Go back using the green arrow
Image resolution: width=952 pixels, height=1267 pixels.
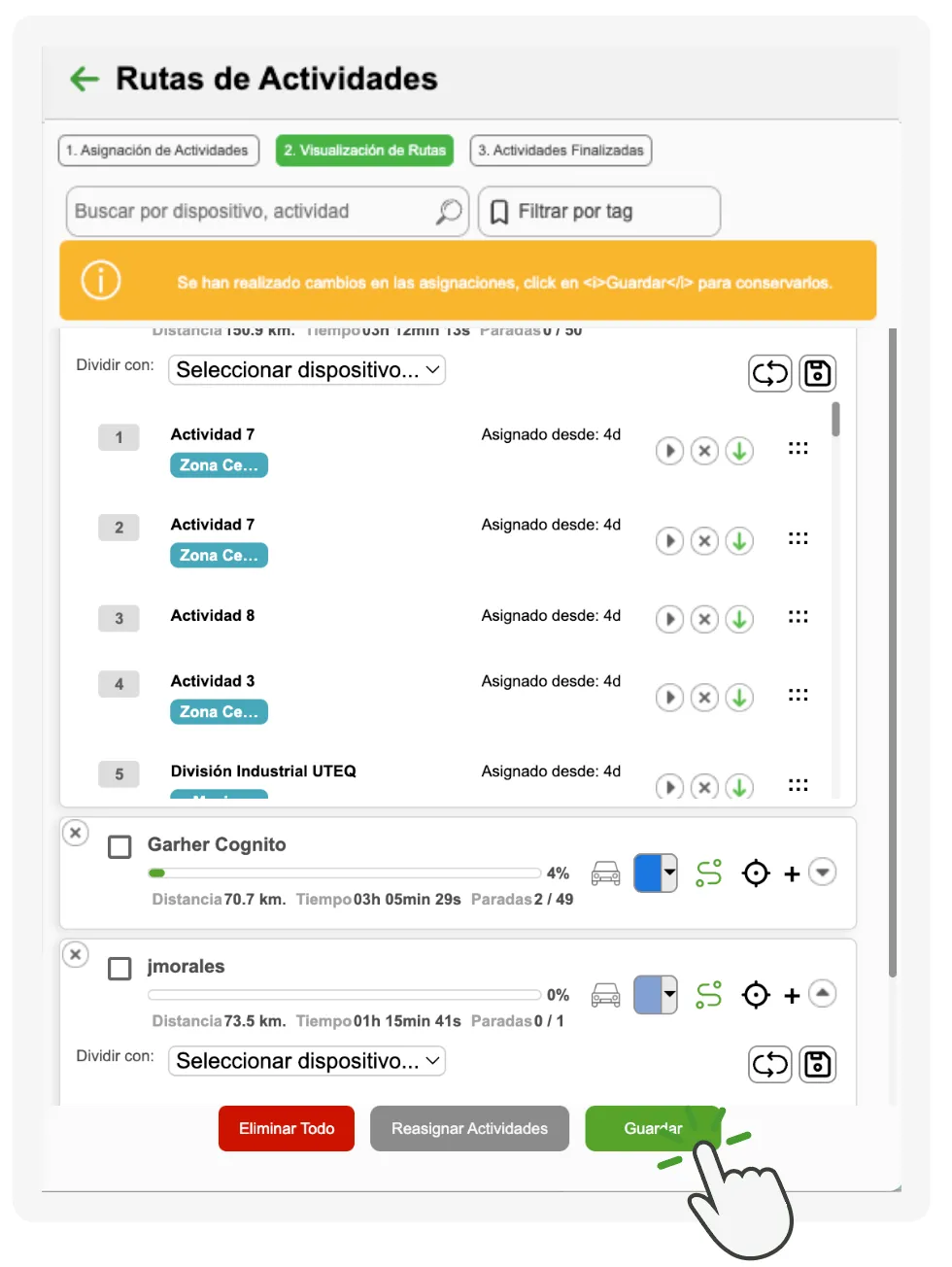(x=85, y=79)
